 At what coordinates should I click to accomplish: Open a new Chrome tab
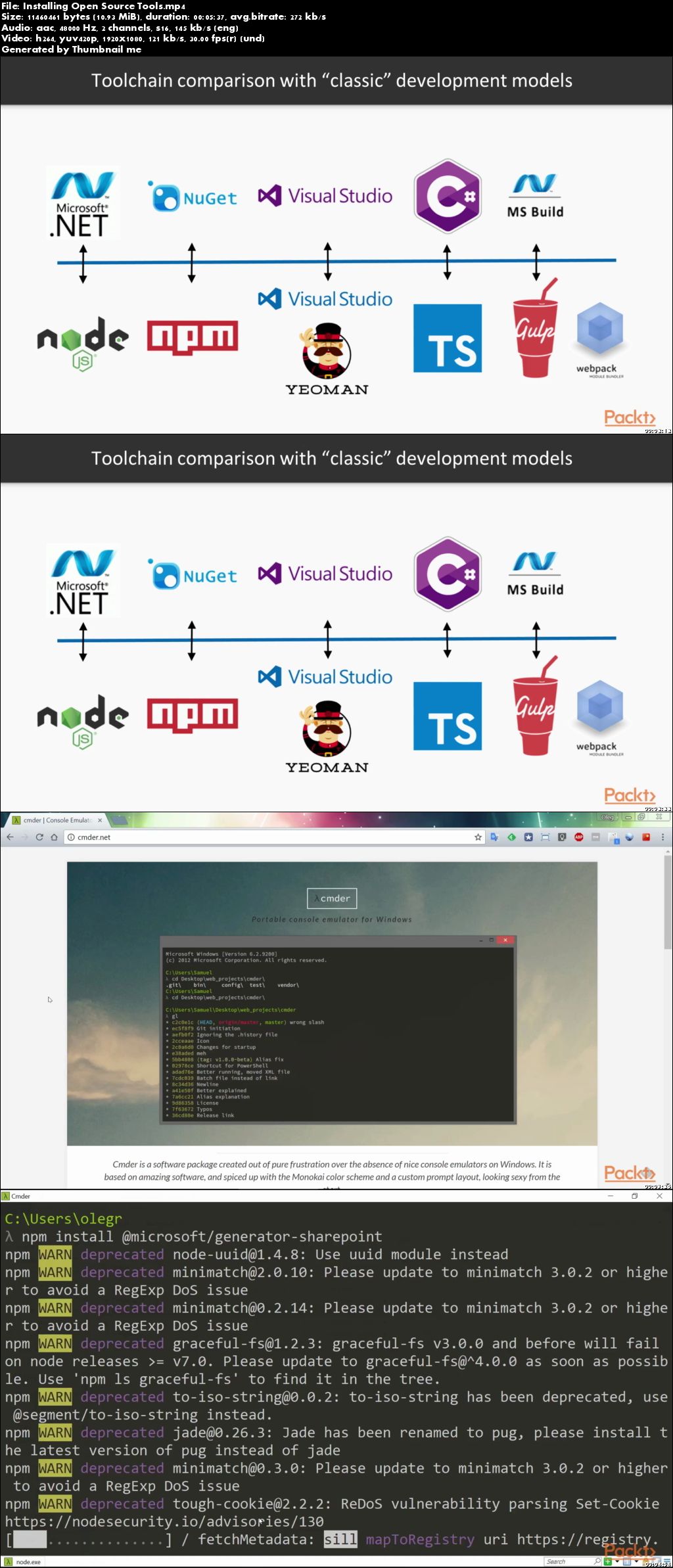click(x=120, y=820)
